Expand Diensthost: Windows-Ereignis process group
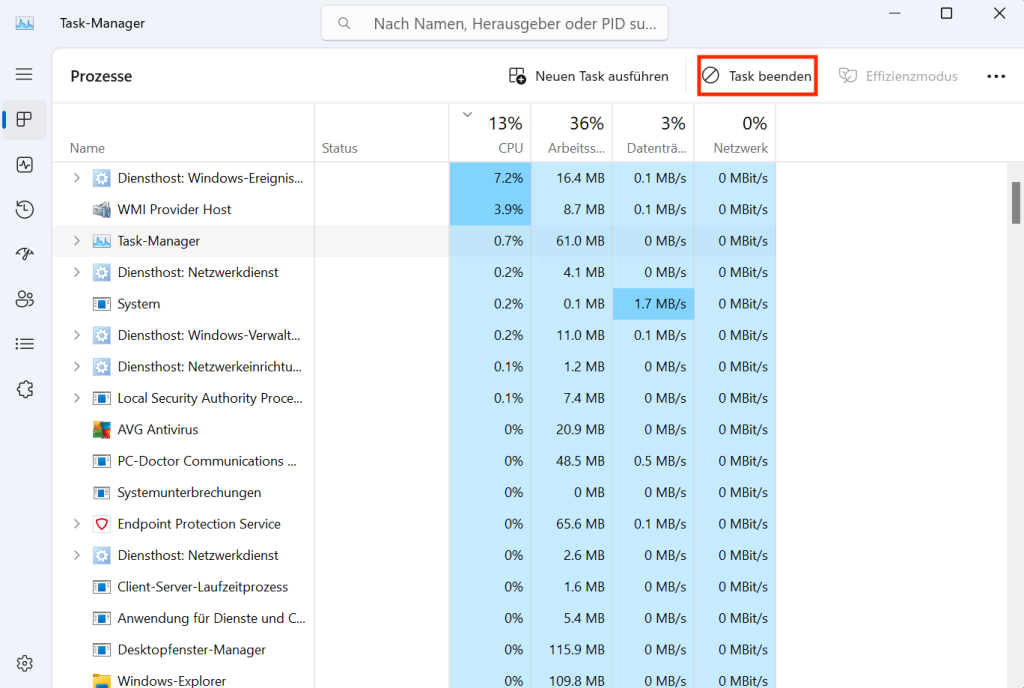This screenshot has height=688, width=1024. point(77,178)
